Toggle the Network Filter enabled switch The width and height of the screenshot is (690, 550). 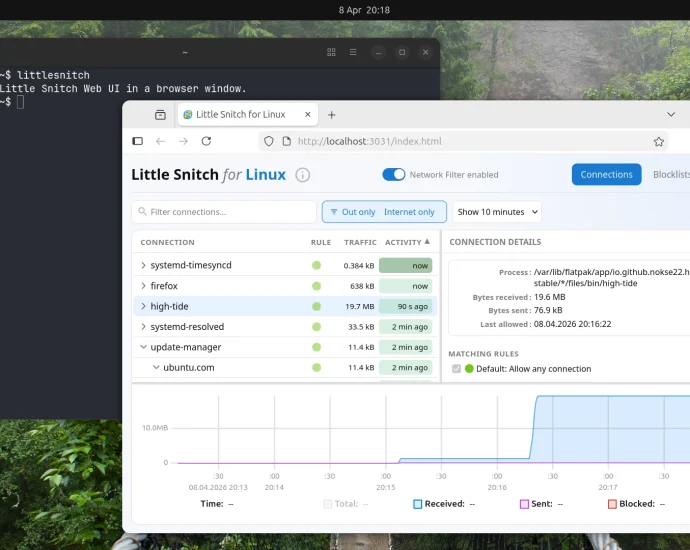(x=393, y=175)
